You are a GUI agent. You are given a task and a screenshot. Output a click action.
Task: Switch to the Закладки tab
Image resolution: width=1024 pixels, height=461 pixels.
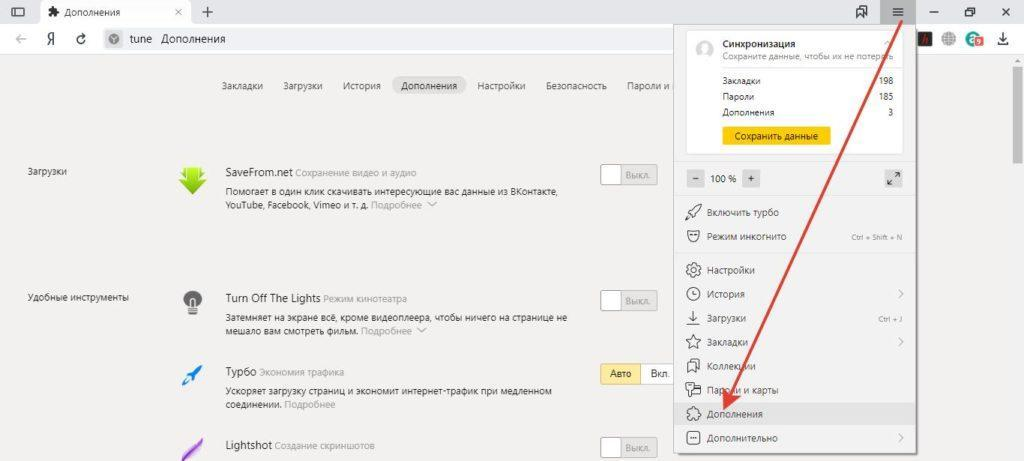[x=242, y=86]
